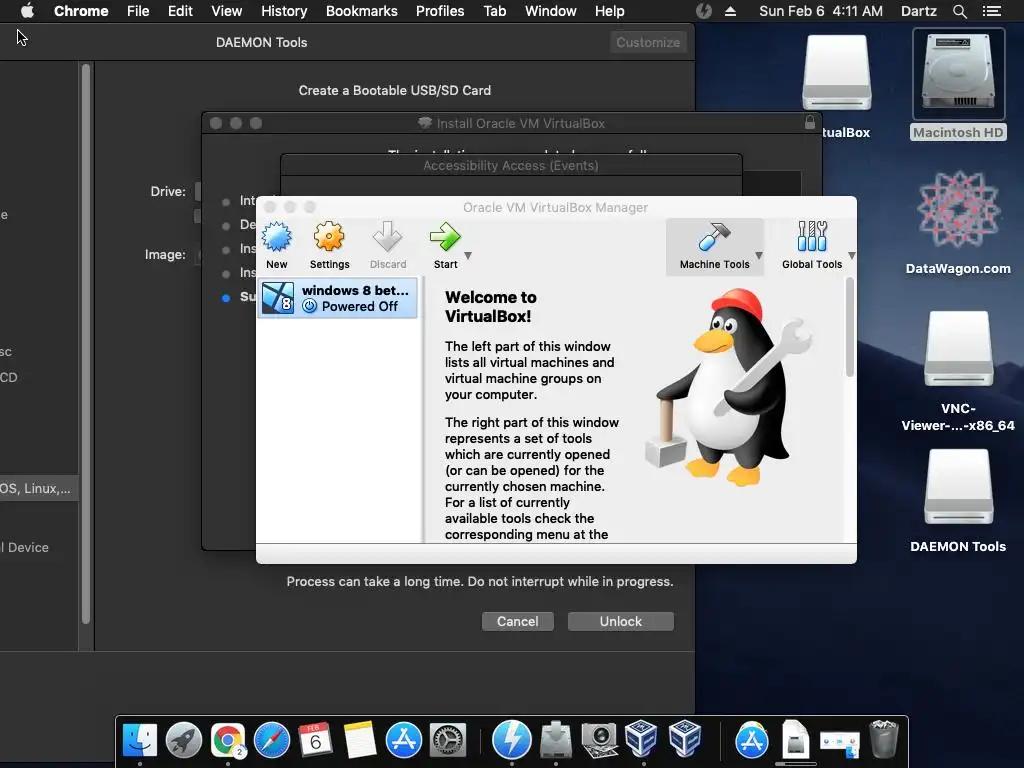Expand the Machine Tools dropdown arrow
This screenshot has height=768, width=1024.
(x=759, y=256)
